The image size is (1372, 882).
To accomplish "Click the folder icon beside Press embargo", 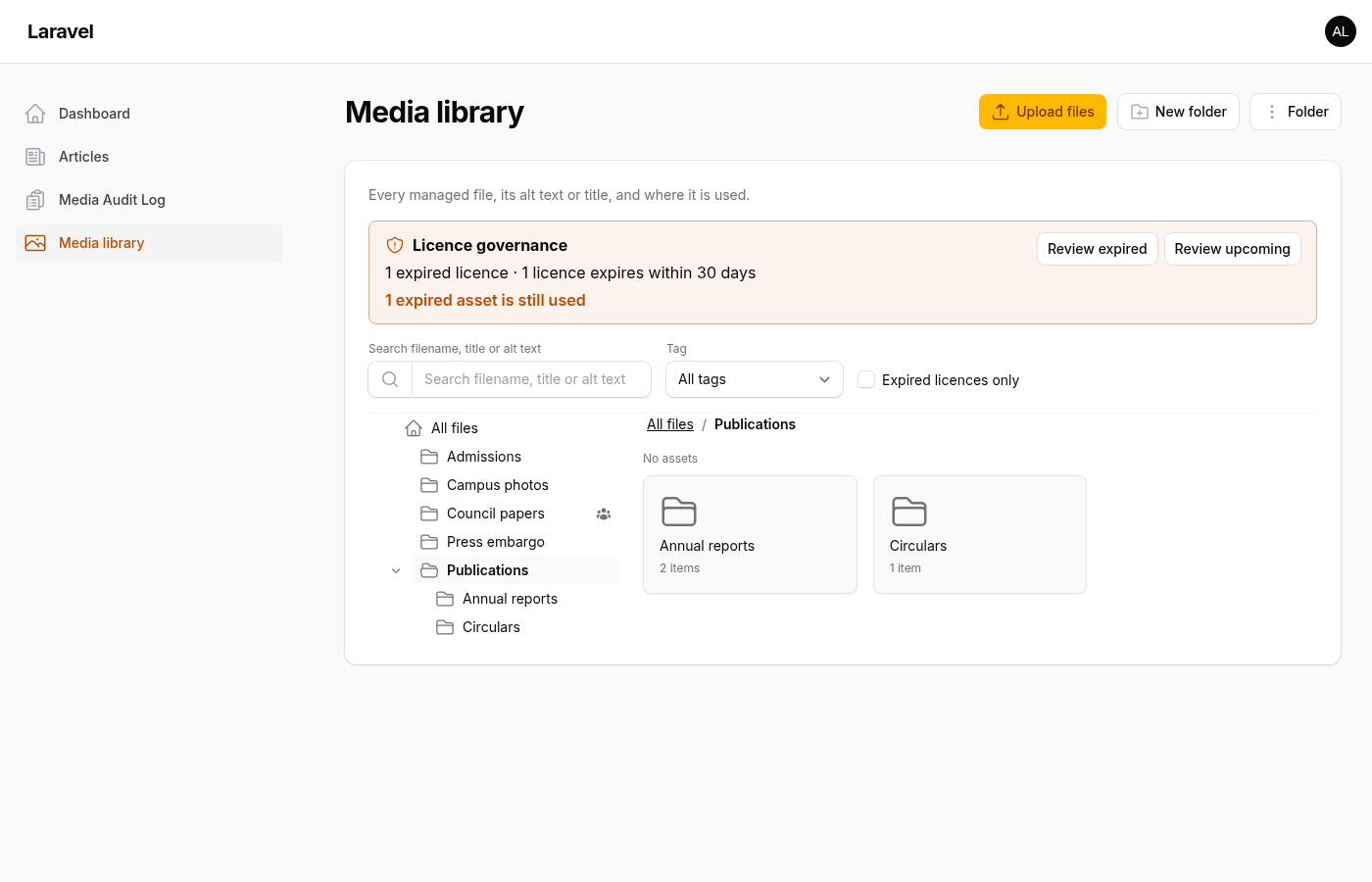I will pos(429,542).
